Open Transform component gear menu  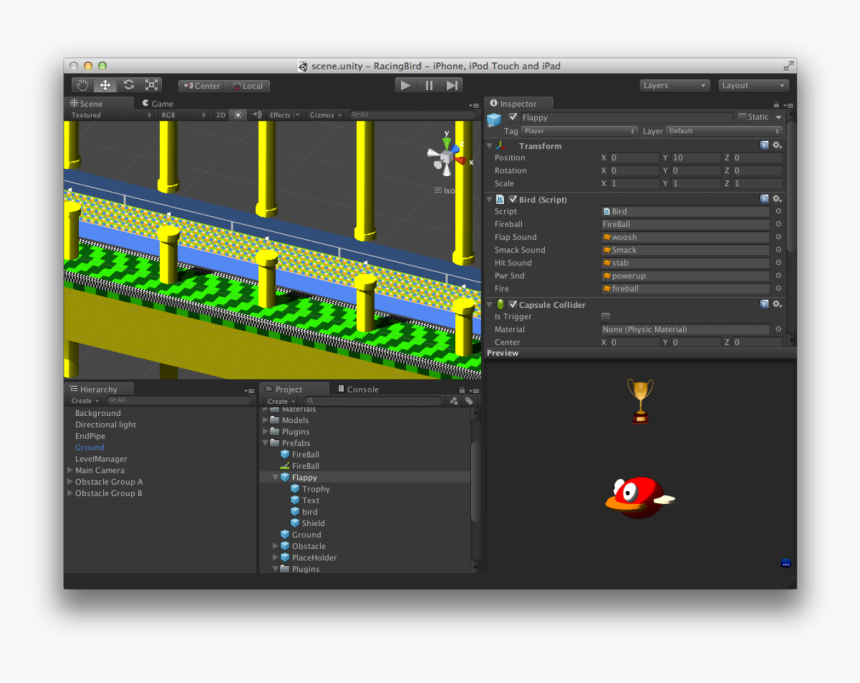tap(777, 145)
